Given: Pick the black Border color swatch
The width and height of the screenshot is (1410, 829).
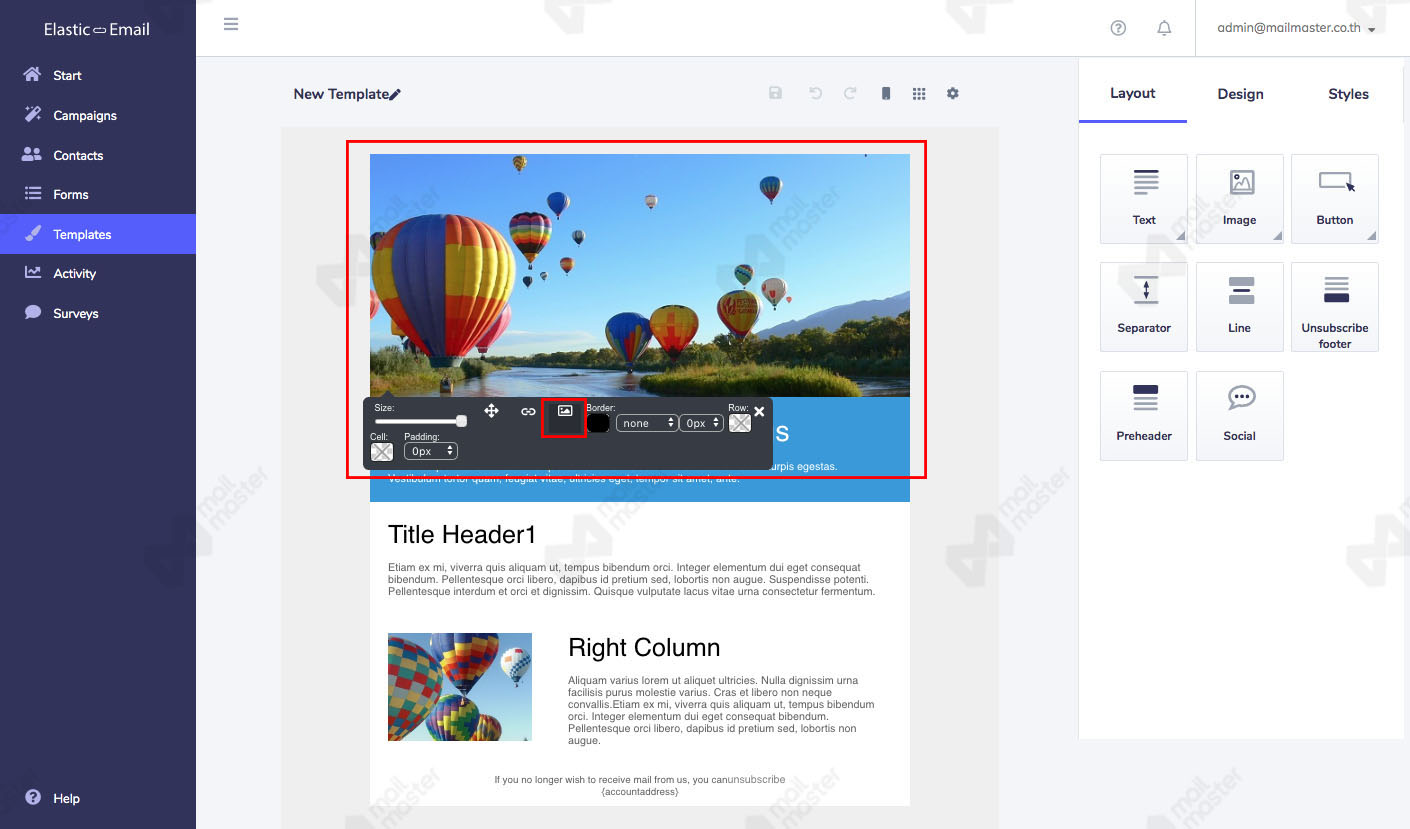Looking at the screenshot, I should click(x=599, y=423).
